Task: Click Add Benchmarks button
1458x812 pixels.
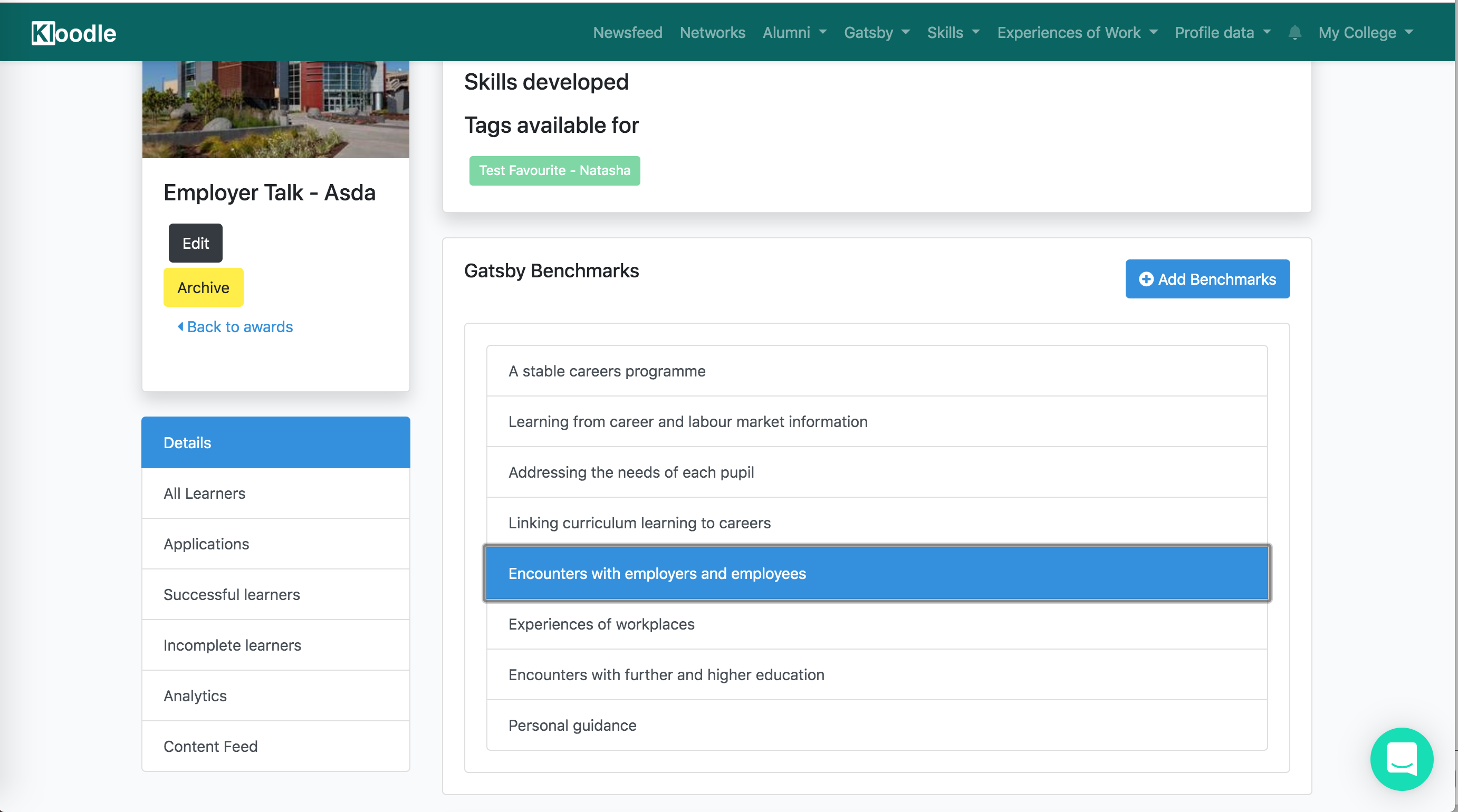Action: pyautogui.click(x=1207, y=278)
